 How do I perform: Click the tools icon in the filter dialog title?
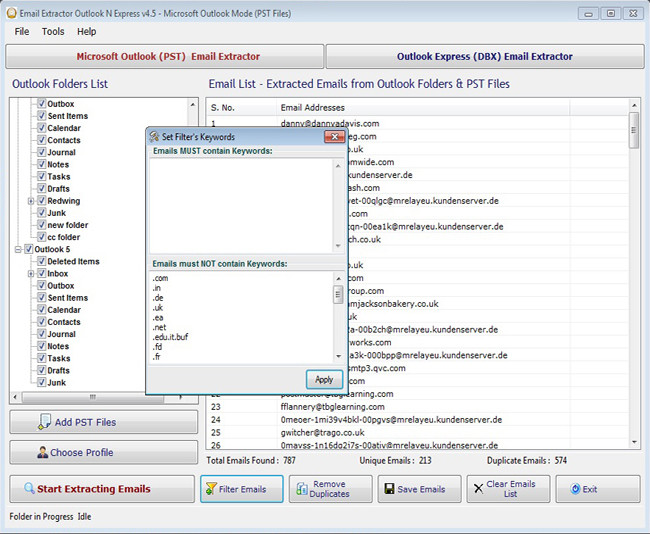point(154,136)
